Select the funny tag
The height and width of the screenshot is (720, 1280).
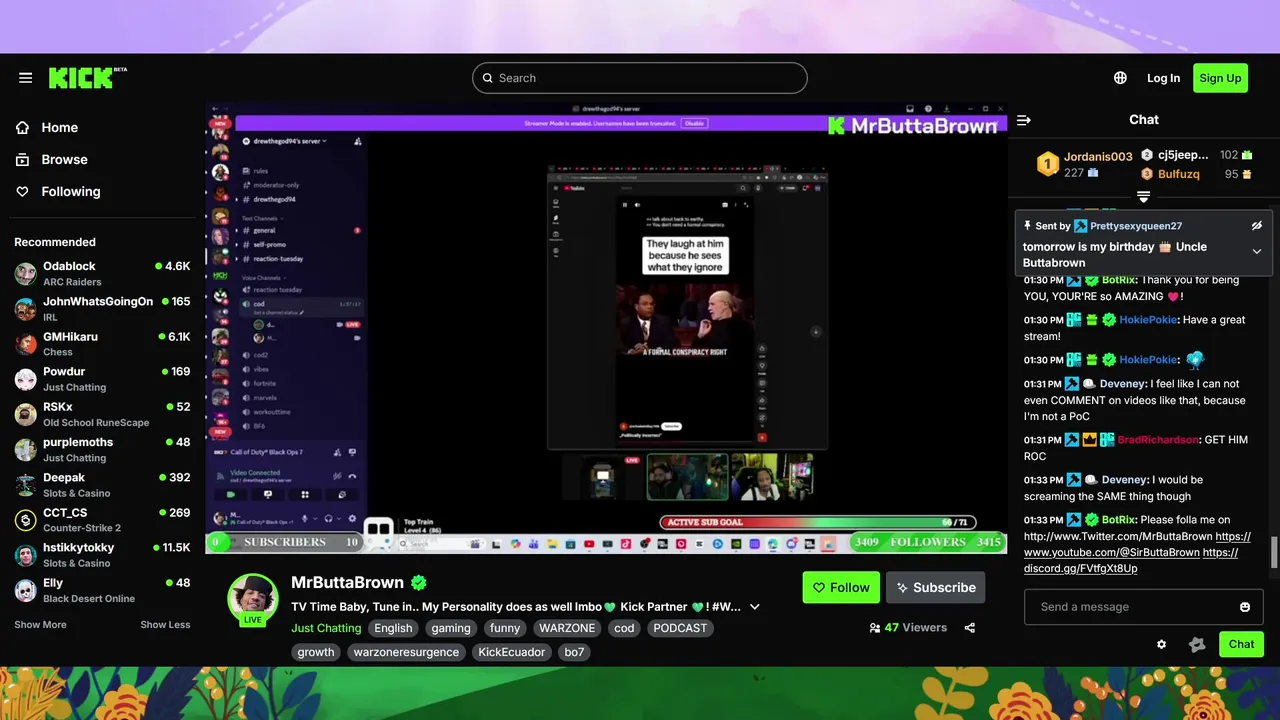coord(505,628)
